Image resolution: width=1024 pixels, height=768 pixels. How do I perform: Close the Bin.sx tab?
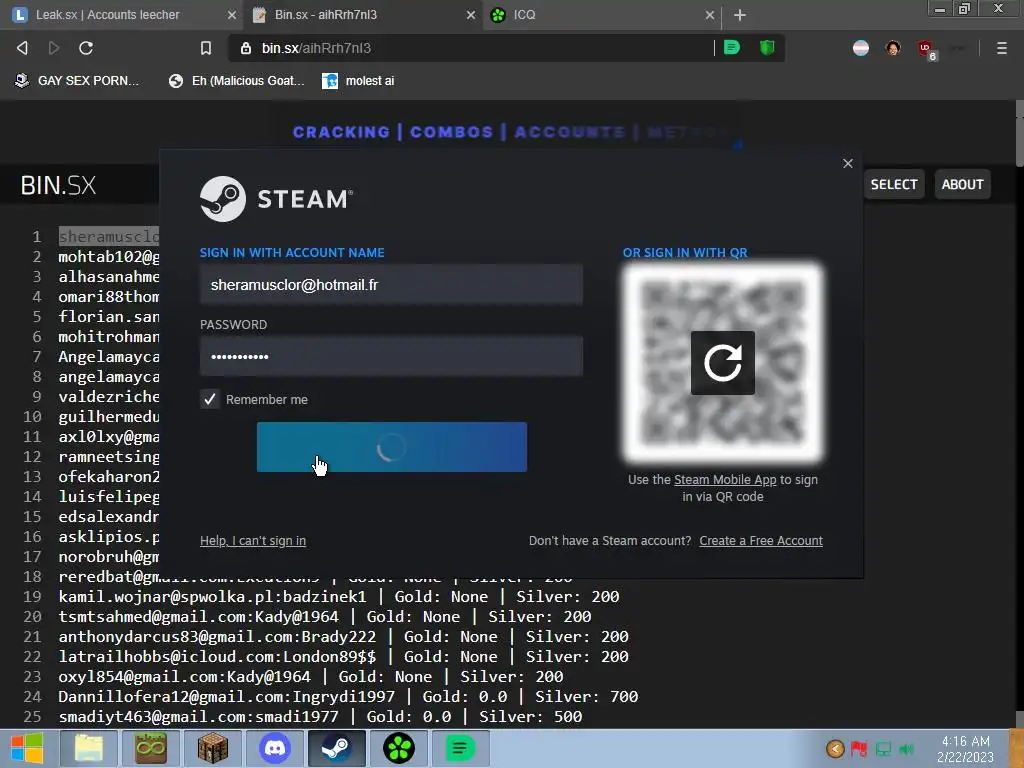pyautogui.click(x=471, y=15)
